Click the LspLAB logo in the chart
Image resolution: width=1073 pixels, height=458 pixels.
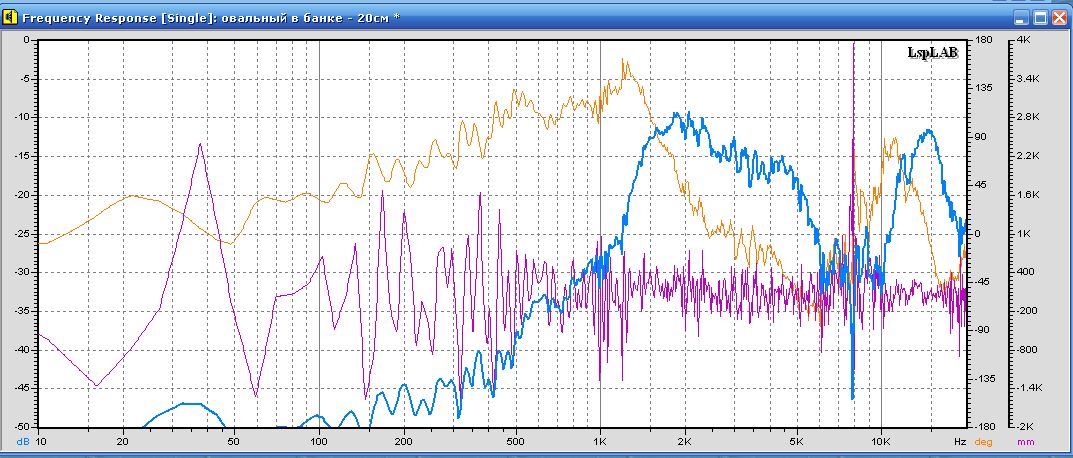[x=933, y=52]
